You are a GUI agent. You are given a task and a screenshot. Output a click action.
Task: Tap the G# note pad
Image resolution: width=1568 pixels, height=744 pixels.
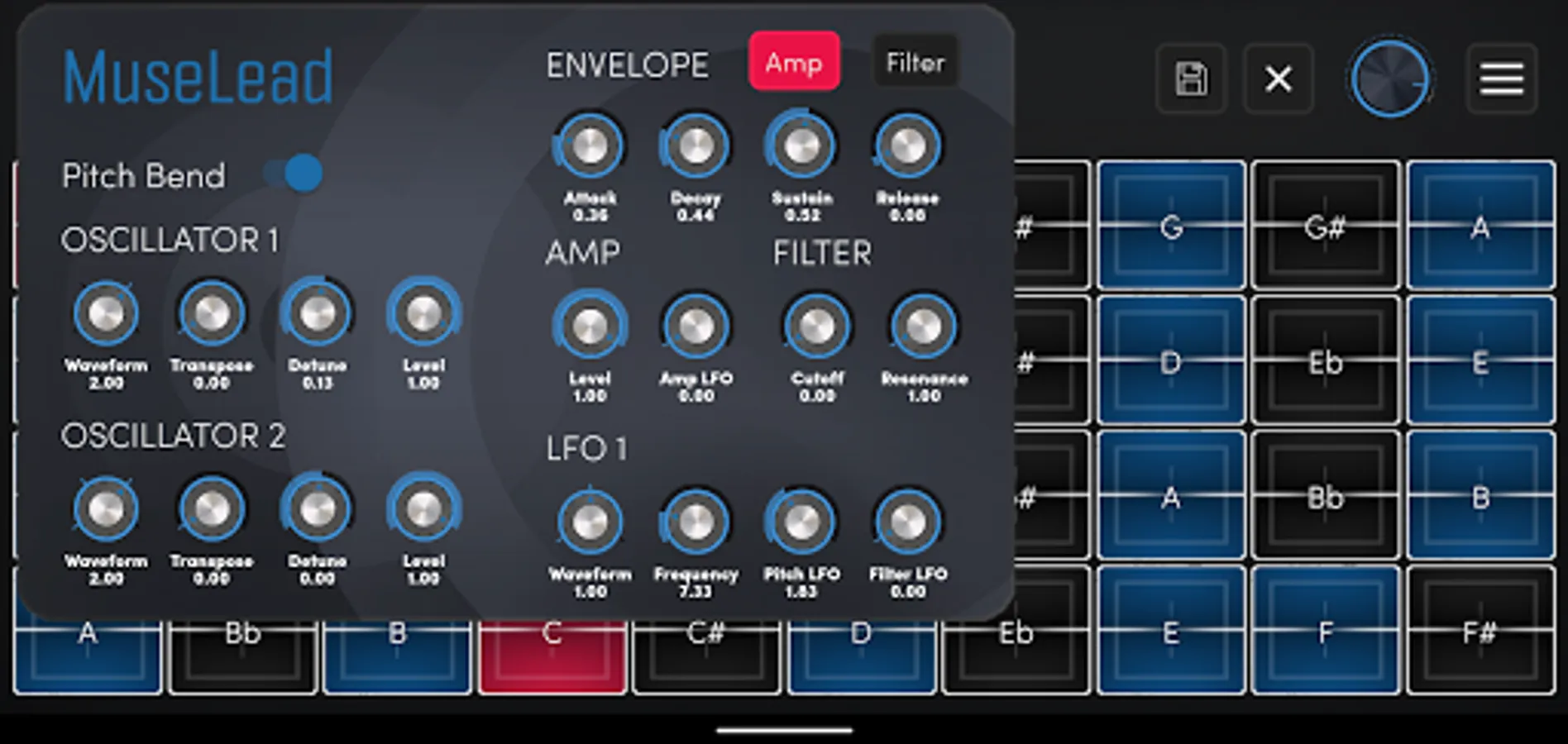click(1326, 226)
